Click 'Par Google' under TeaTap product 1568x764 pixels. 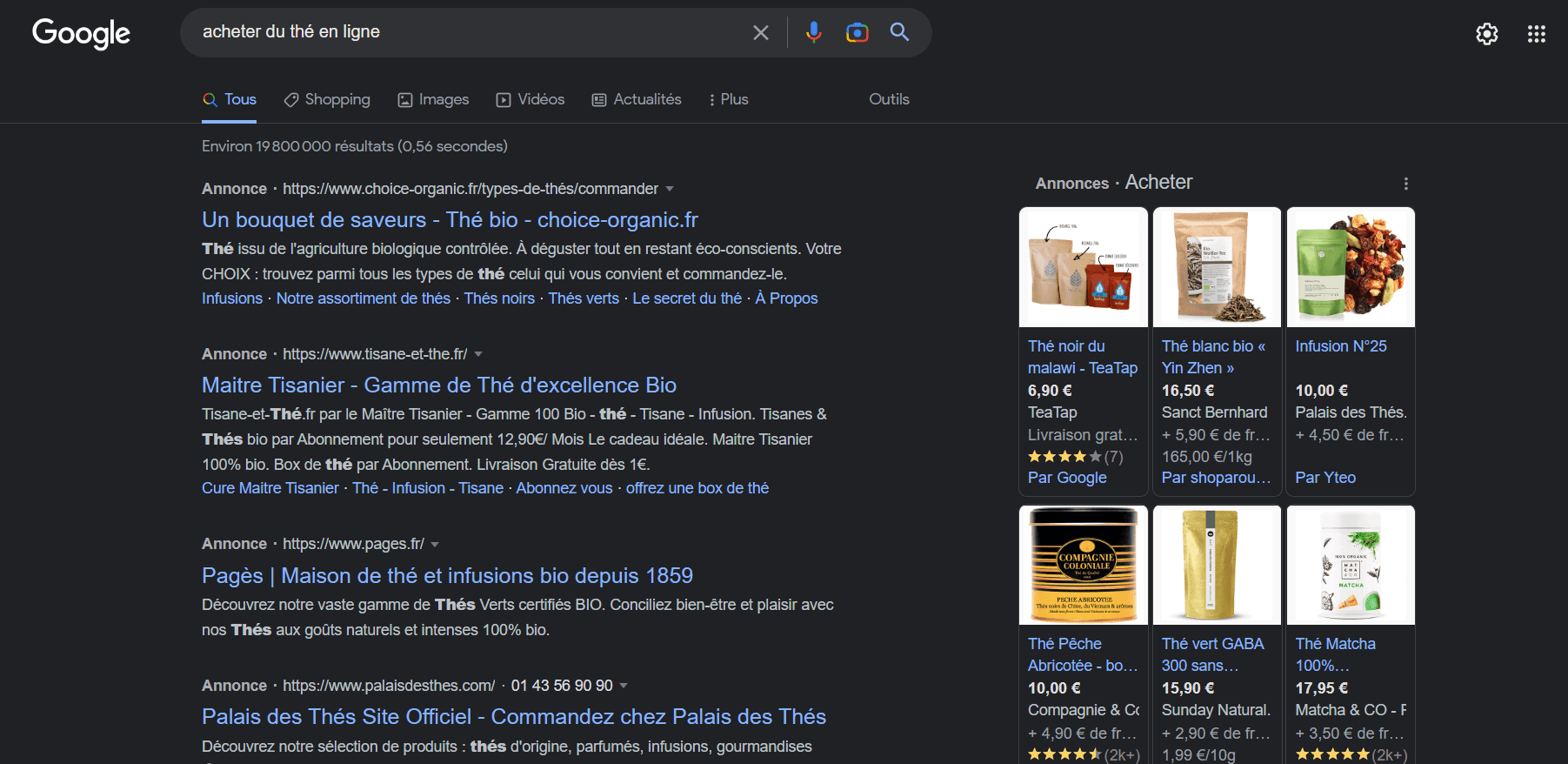coord(1067,478)
